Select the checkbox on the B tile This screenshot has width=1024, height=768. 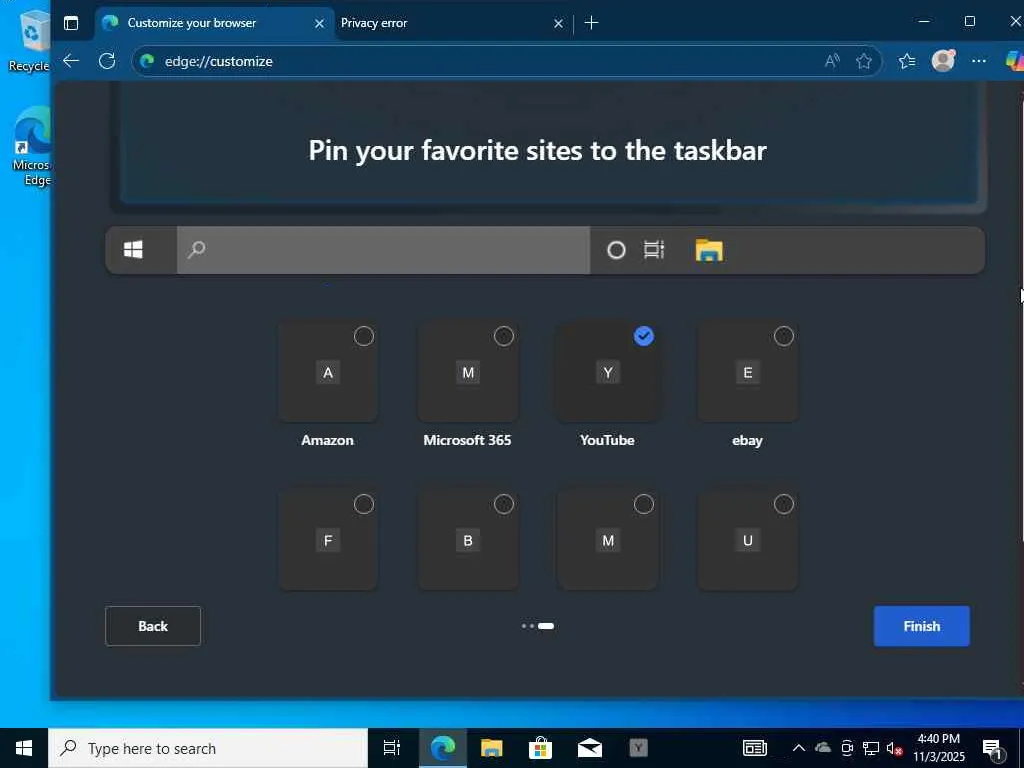pyautogui.click(x=504, y=504)
